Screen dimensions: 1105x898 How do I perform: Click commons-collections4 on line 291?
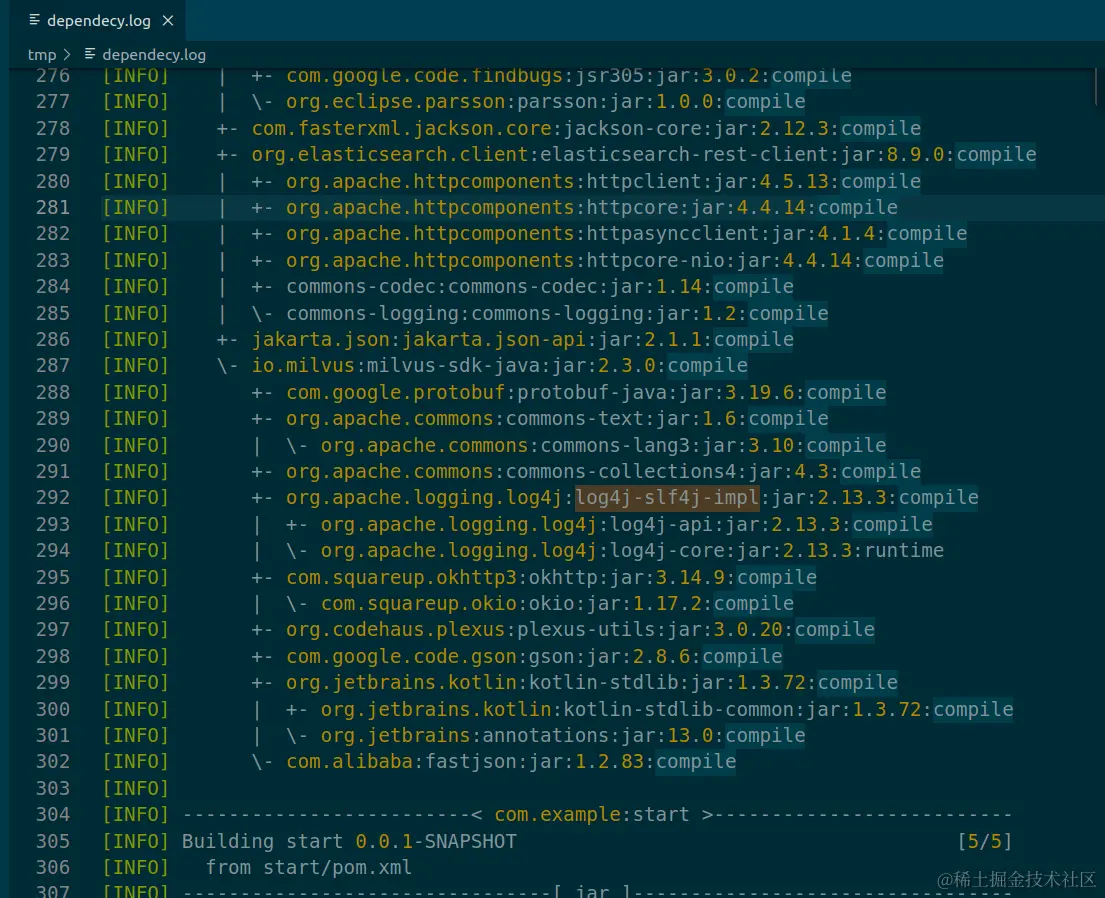coord(620,471)
